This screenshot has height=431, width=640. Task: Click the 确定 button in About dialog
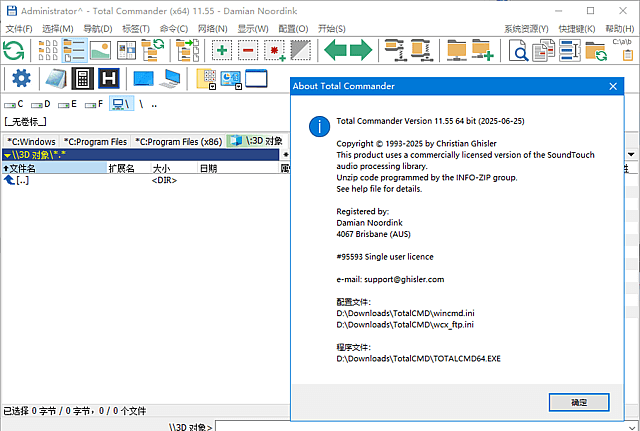pos(579,402)
